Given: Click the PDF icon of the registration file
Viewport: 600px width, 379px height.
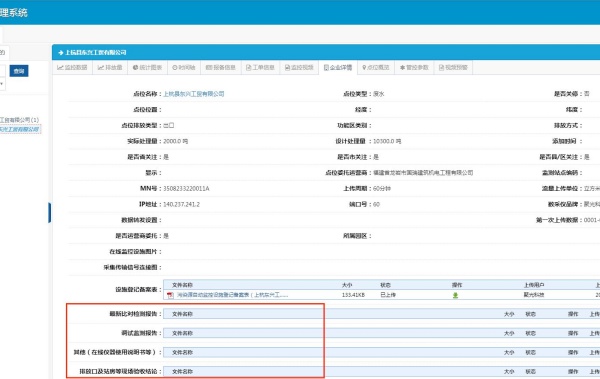Looking at the screenshot, I should tap(170, 295).
